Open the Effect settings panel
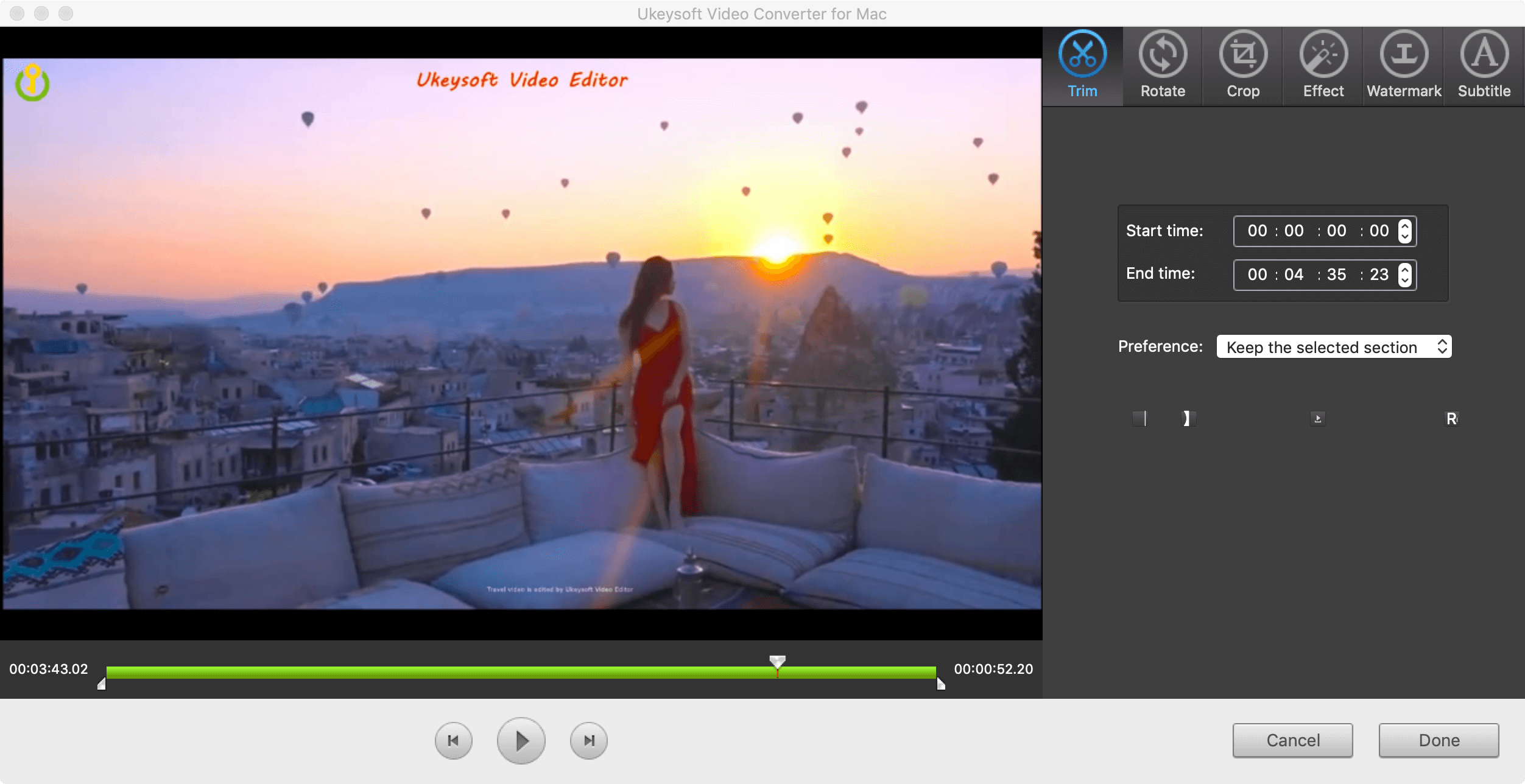Screen dimensions: 1525x784 [x=1321, y=65]
